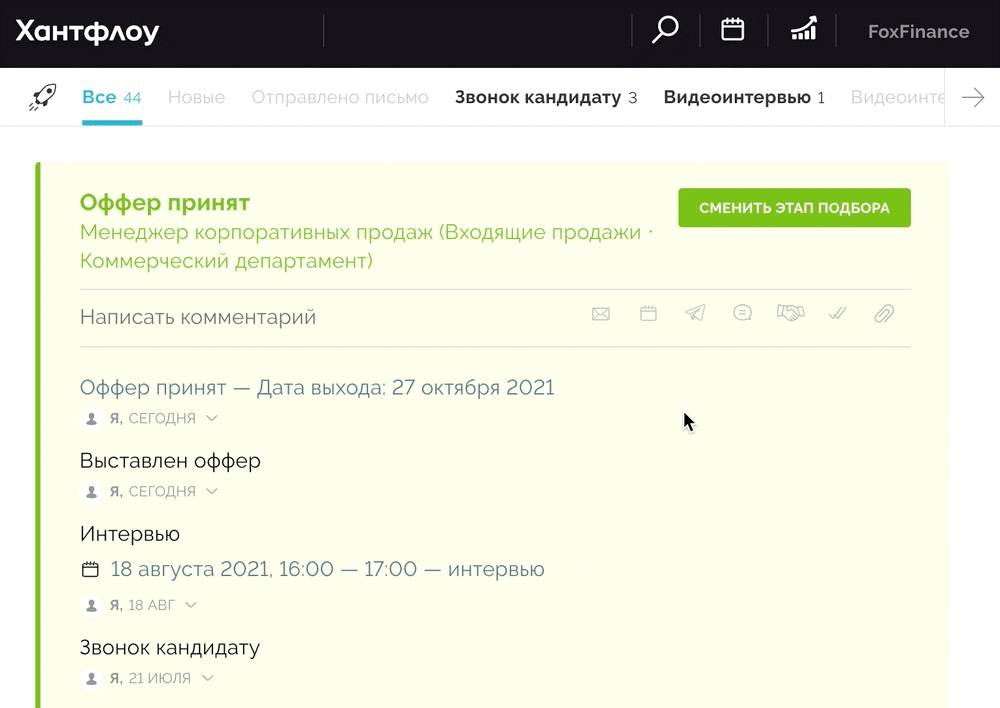Click the paper plane message icon
The image size is (1000, 708).
click(695, 314)
